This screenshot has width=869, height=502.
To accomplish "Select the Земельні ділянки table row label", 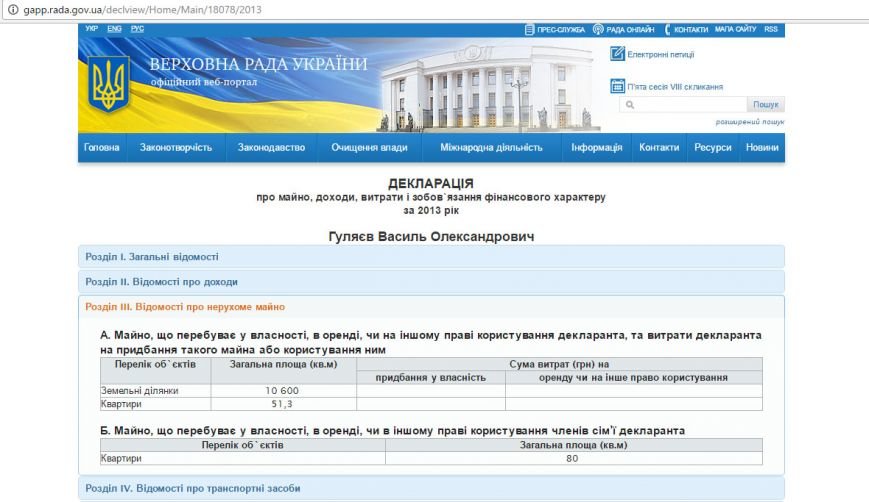I will 140,391.
